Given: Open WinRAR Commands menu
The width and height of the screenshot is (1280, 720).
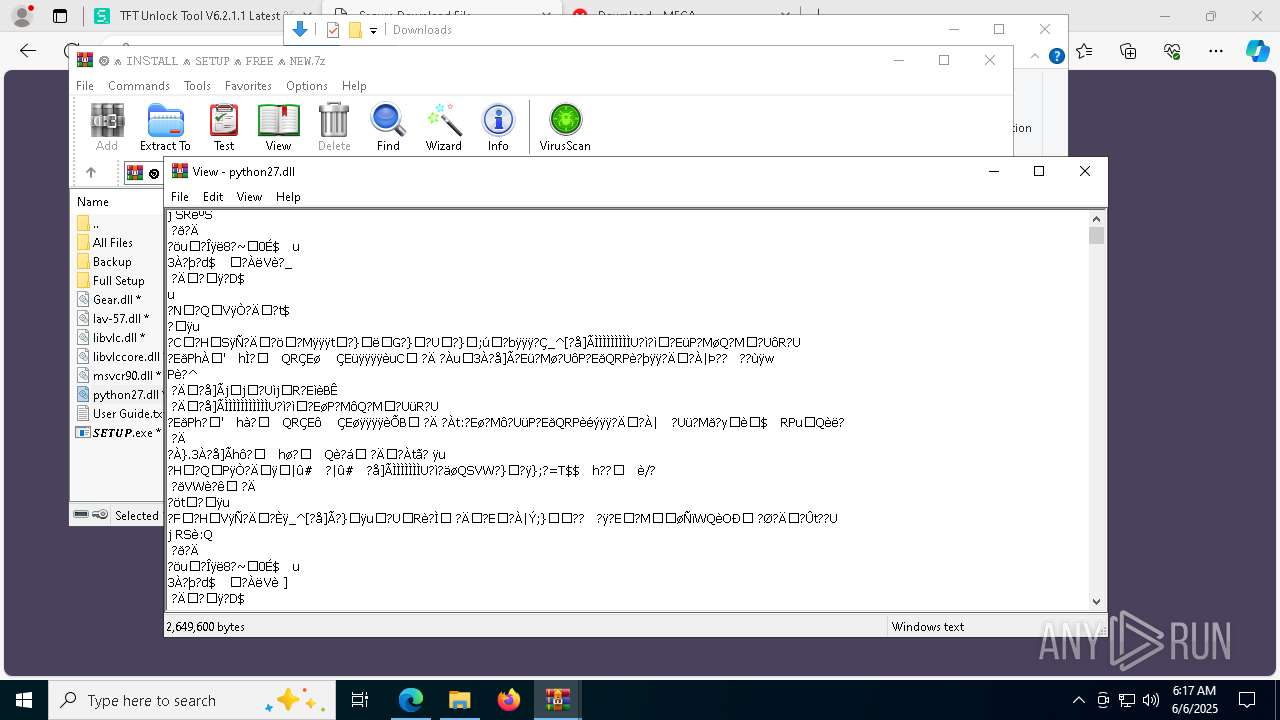Looking at the screenshot, I should click(x=139, y=86).
